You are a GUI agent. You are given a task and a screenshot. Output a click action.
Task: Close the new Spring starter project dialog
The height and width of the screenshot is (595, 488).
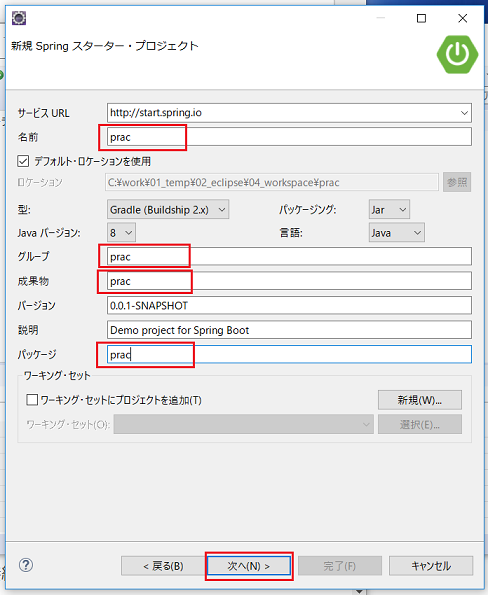(x=463, y=18)
